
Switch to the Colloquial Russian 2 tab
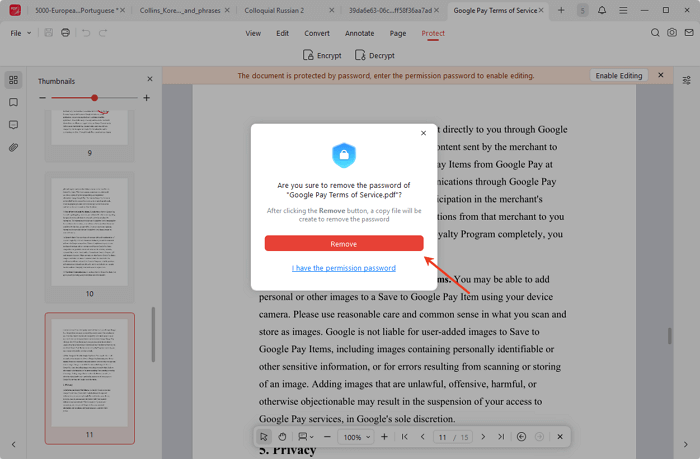click(274, 10)
